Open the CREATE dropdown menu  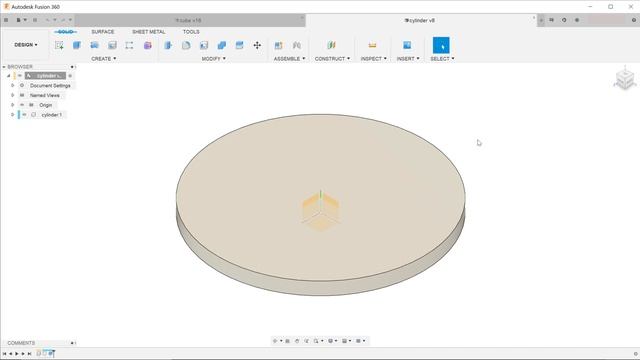point(104,59)
